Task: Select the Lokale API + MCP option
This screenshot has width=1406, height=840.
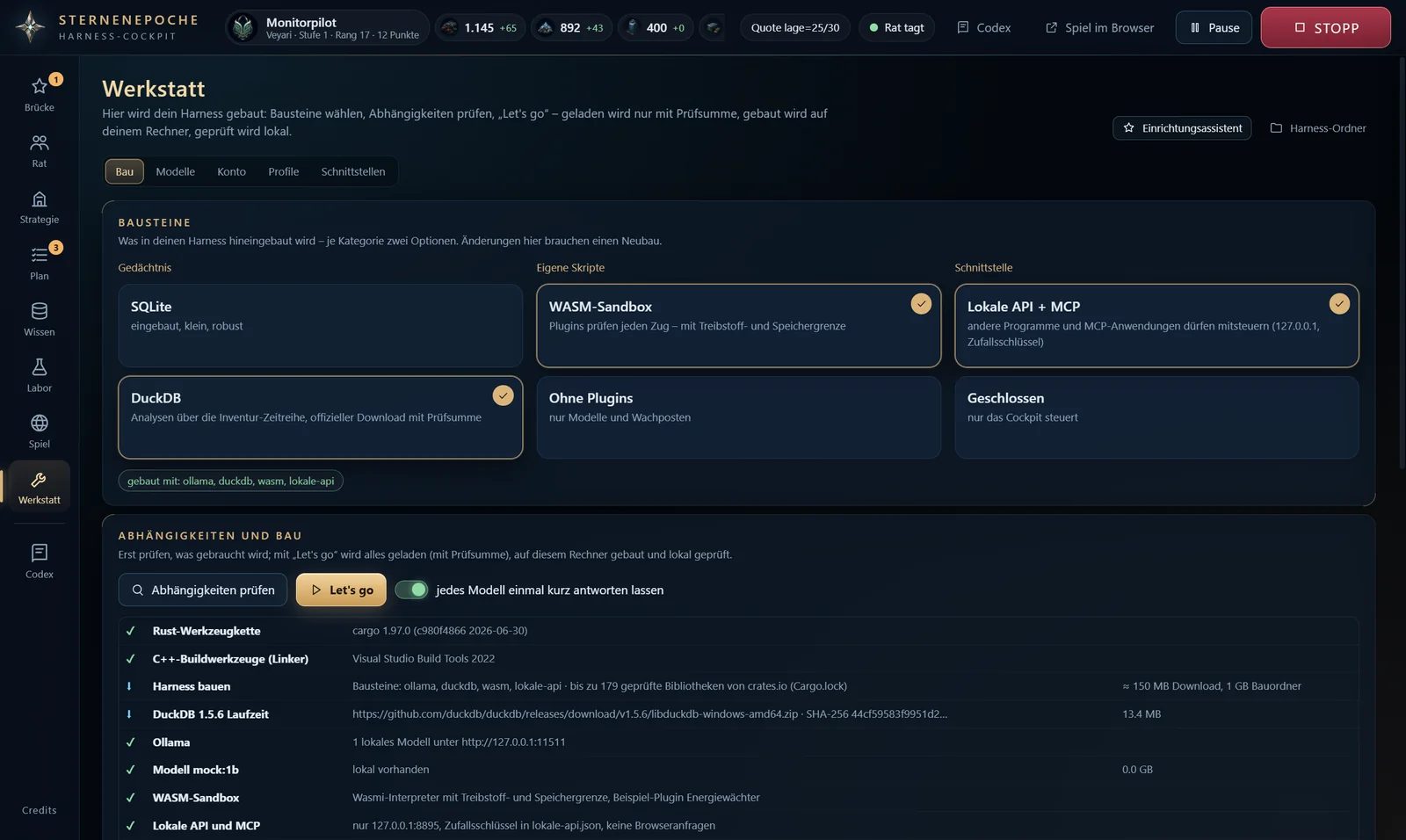Action: (x=1157, y=325)
